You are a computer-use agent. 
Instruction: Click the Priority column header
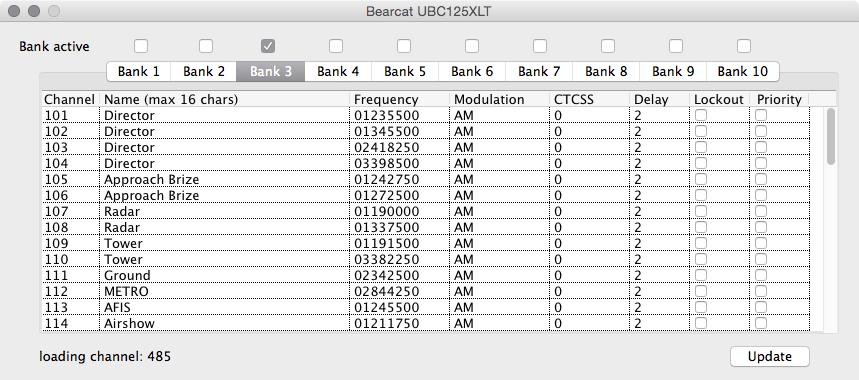(x=779, y=99)
